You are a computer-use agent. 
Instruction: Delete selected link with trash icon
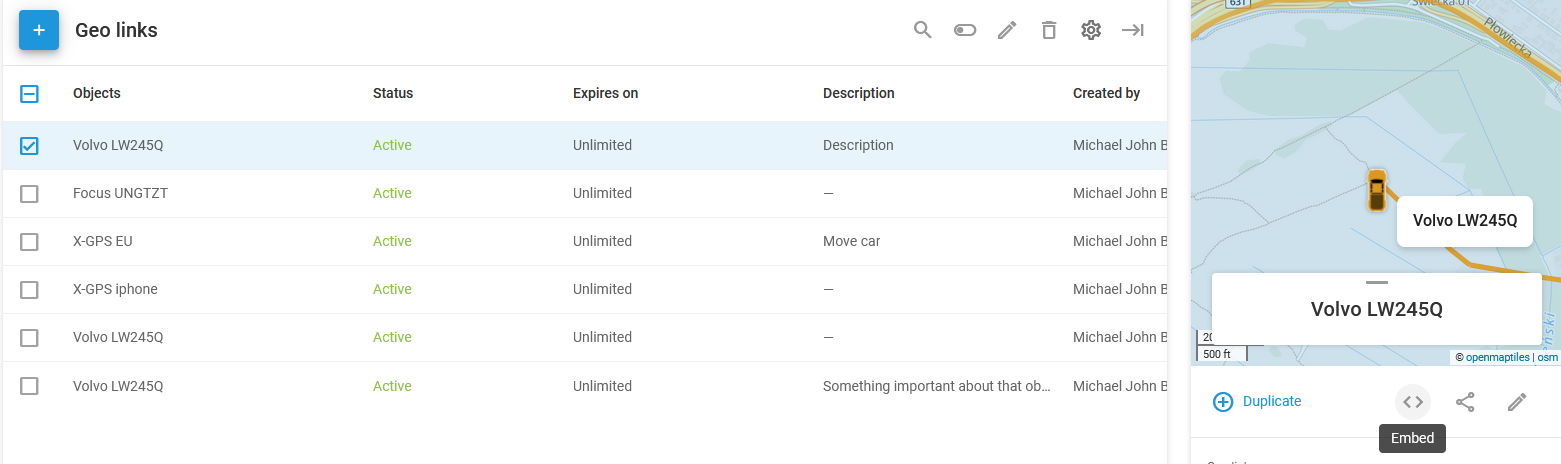(x=1049, y=30)
